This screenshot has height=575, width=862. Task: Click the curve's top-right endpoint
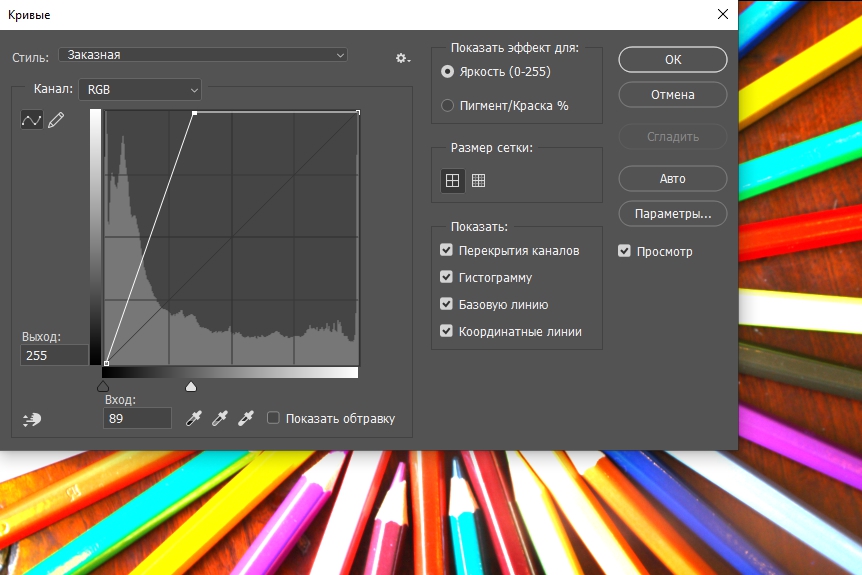[358, 112]
